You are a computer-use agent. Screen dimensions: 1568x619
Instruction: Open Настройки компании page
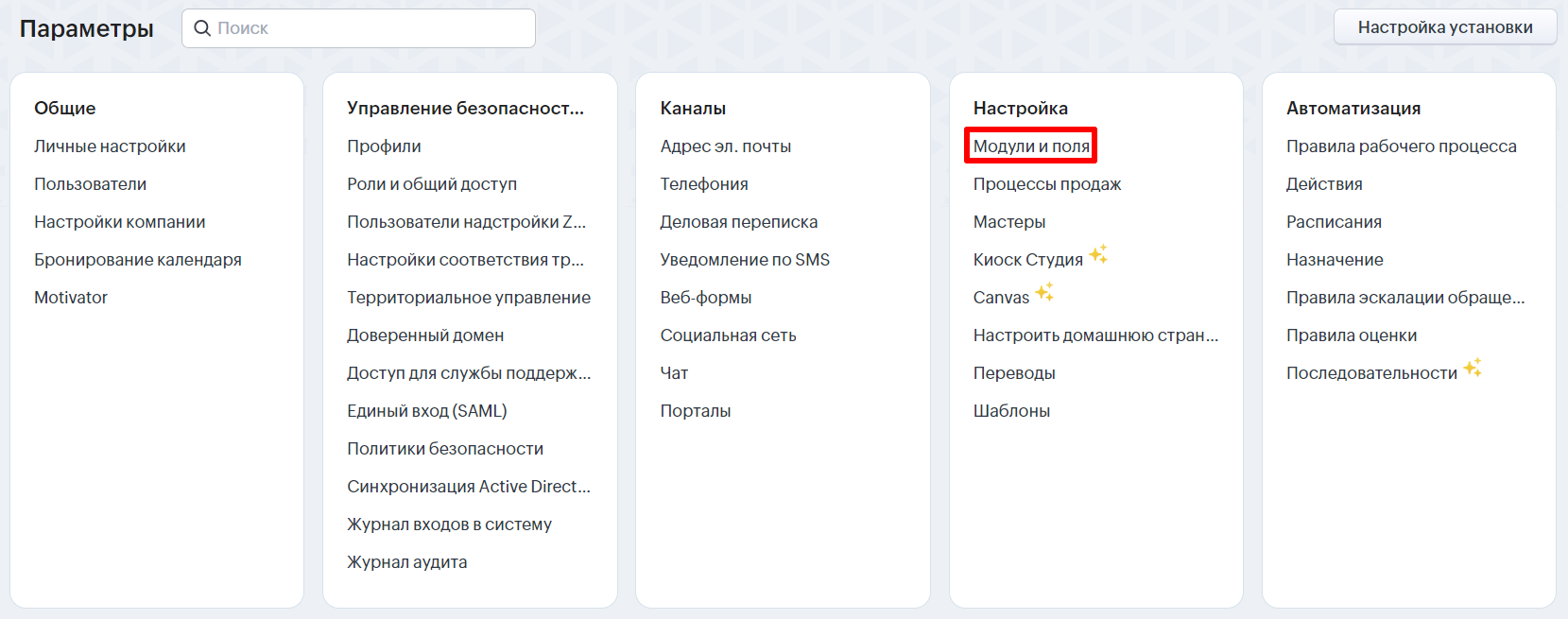[119, 222]
